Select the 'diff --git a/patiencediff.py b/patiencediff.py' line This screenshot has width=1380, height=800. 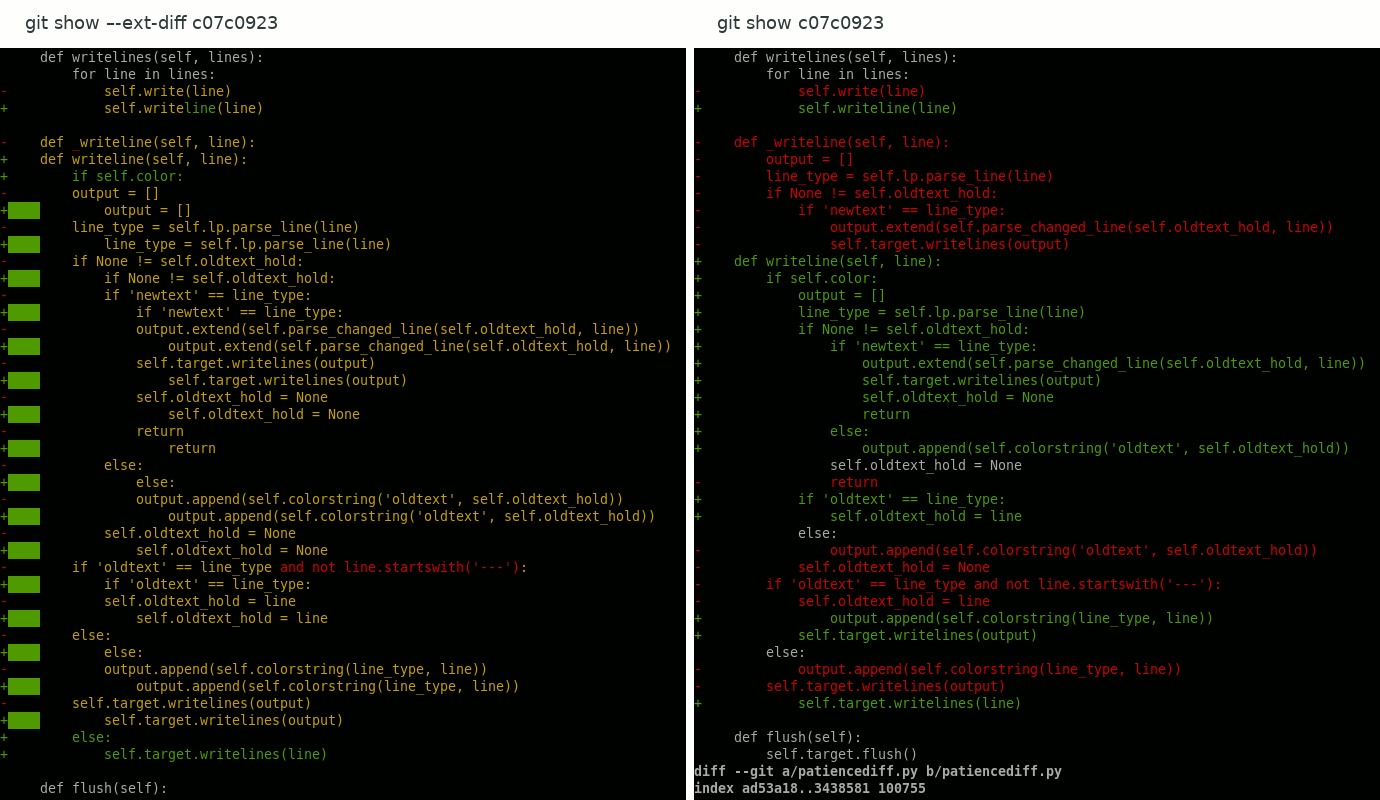pos(877,771)
